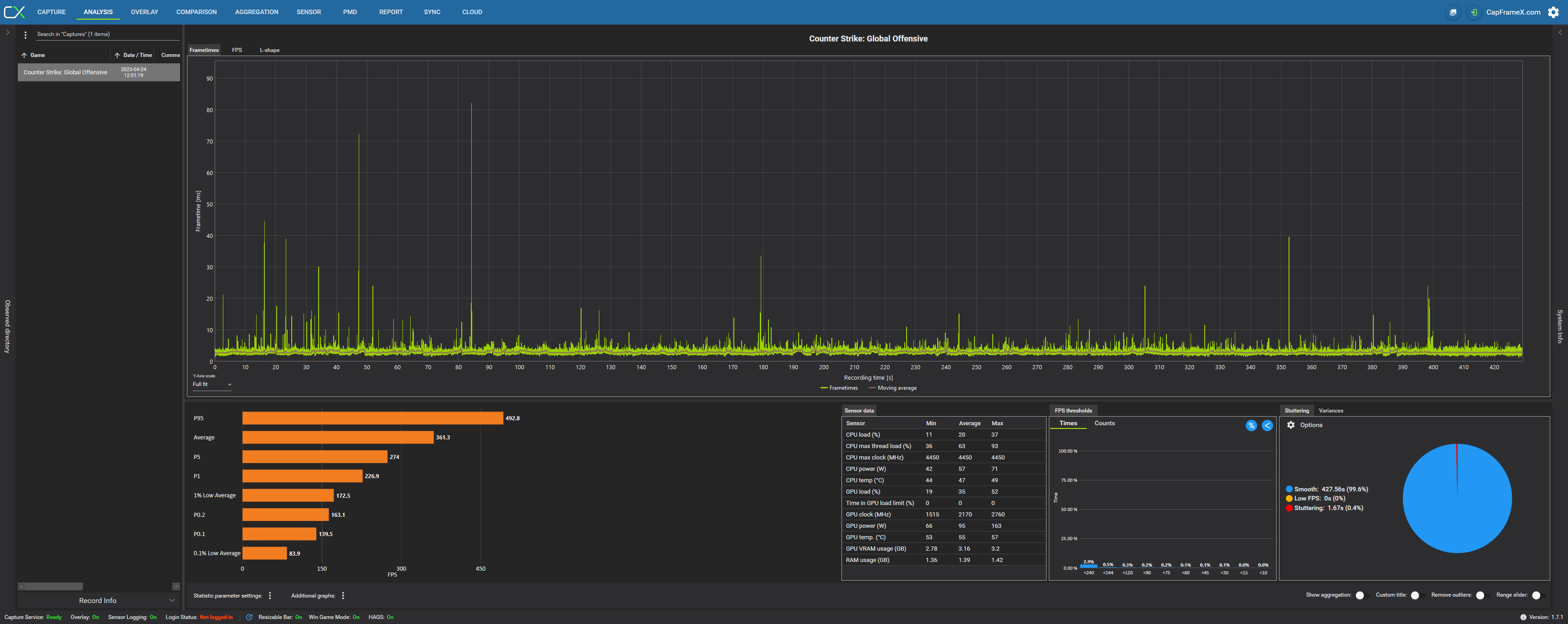This screenshot has width=1568, height=624.
Task: Open the OVERLAY tab
Action: 144,12
